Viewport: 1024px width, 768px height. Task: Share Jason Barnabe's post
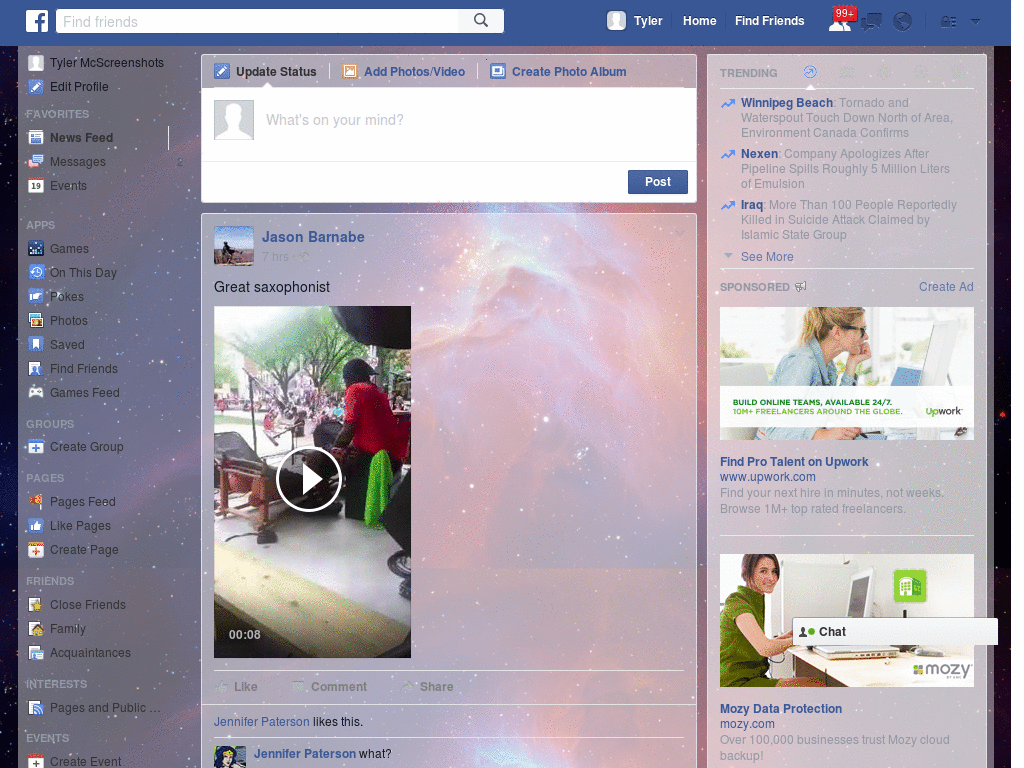coord(427,687)
